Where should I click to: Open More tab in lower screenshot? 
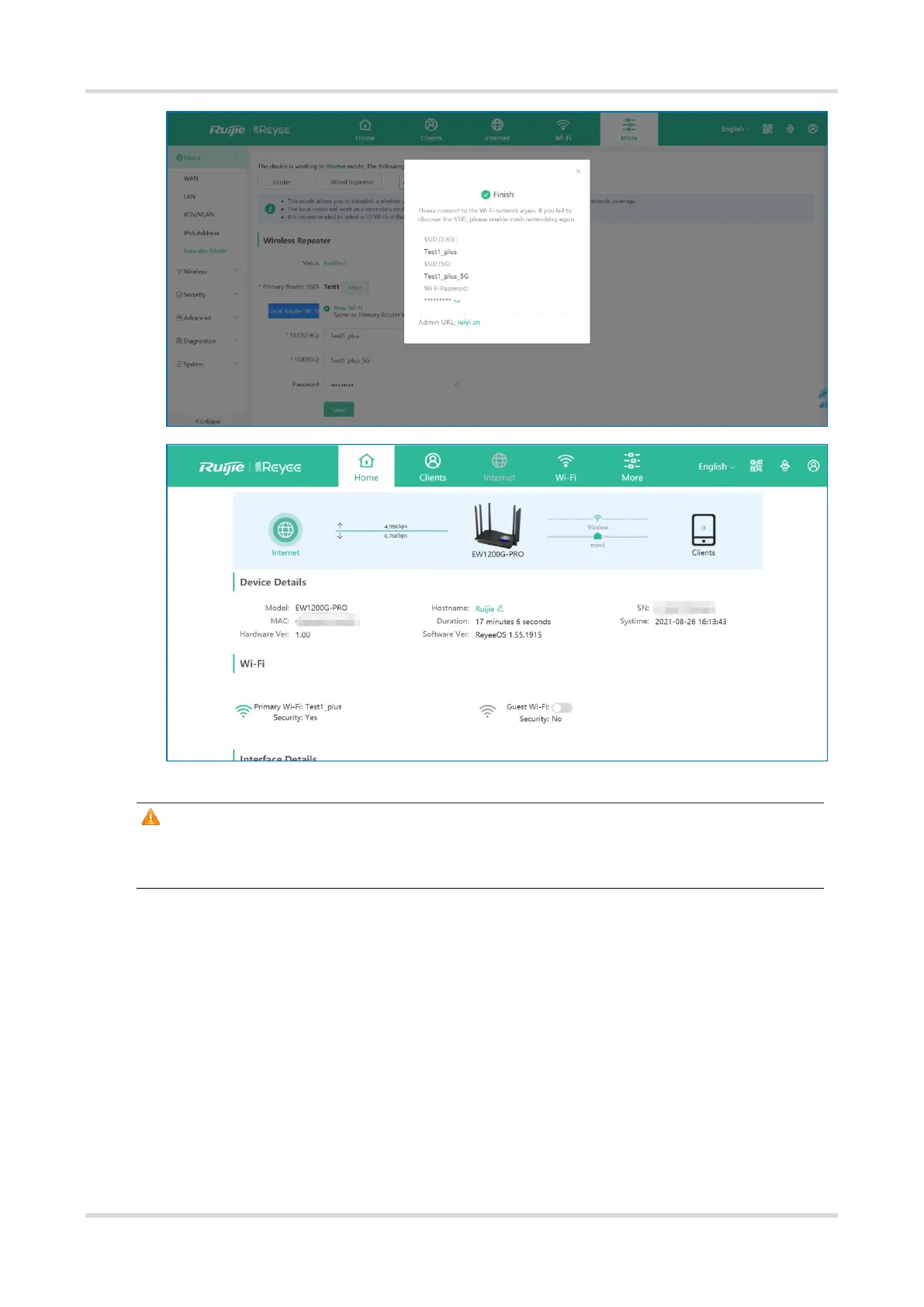632,467
